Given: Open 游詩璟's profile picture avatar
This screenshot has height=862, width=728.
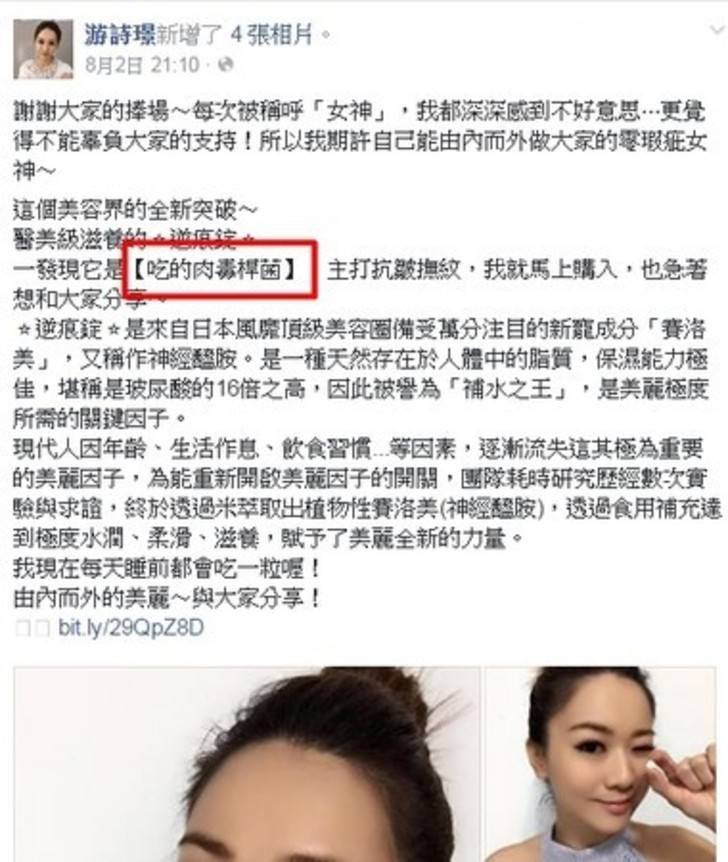Looking at the screenshot, I should coord(43,49).
